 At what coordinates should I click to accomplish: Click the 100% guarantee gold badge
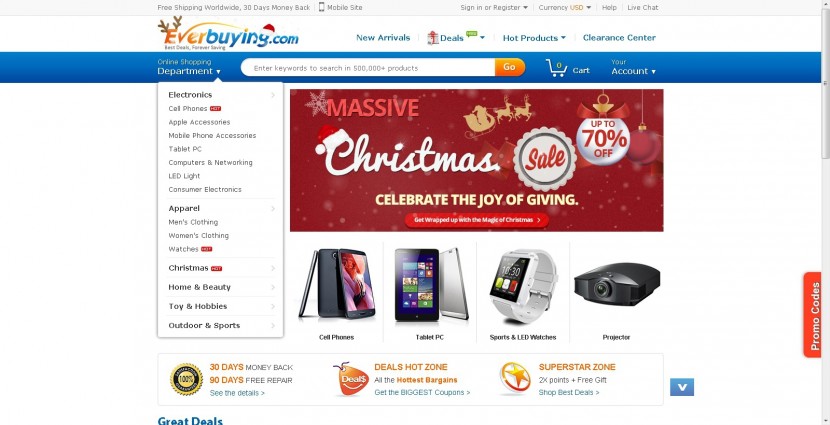coord(186,379)
